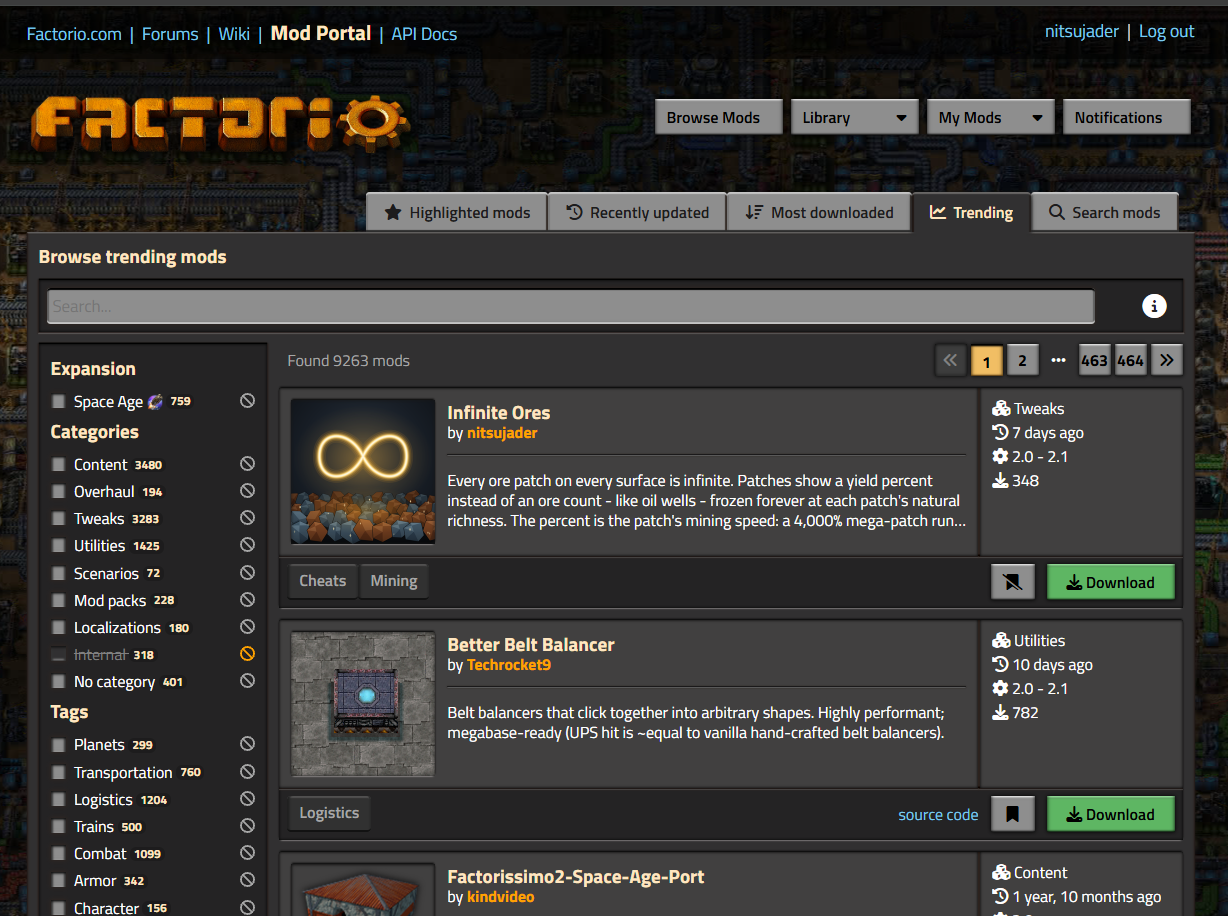
Task: Tick the Space Age checkbox
Action: point(59,401)
